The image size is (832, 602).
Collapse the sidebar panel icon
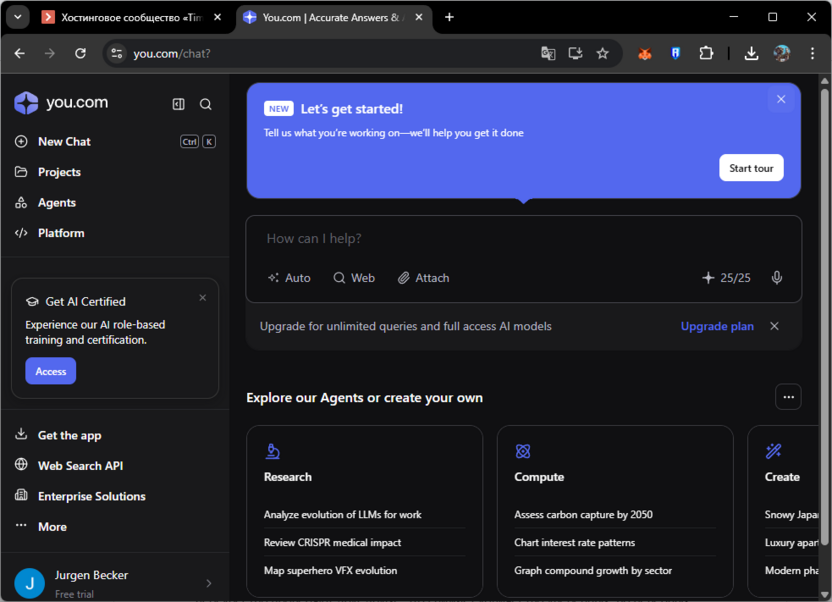(x=179, y=104)
